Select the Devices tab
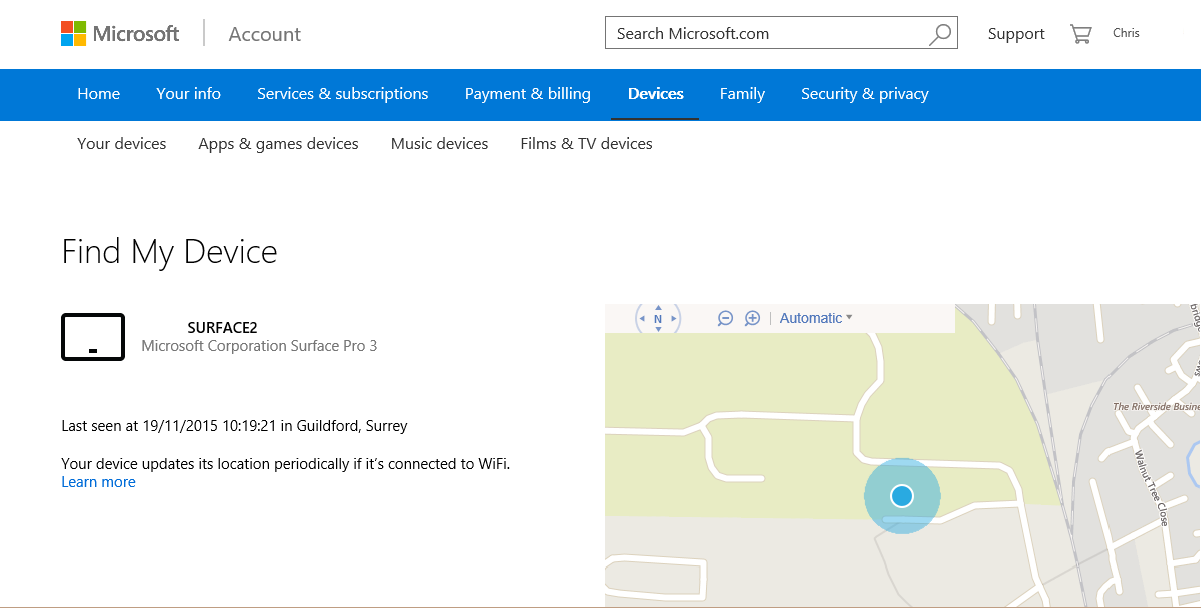Screen dimensions: 1201x608 click(x=656, y=94)
